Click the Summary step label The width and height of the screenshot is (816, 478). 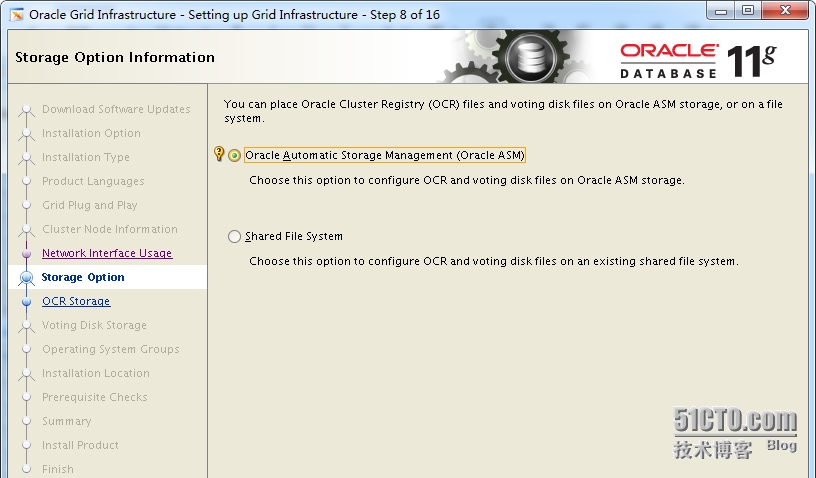(x=67, y=421)
